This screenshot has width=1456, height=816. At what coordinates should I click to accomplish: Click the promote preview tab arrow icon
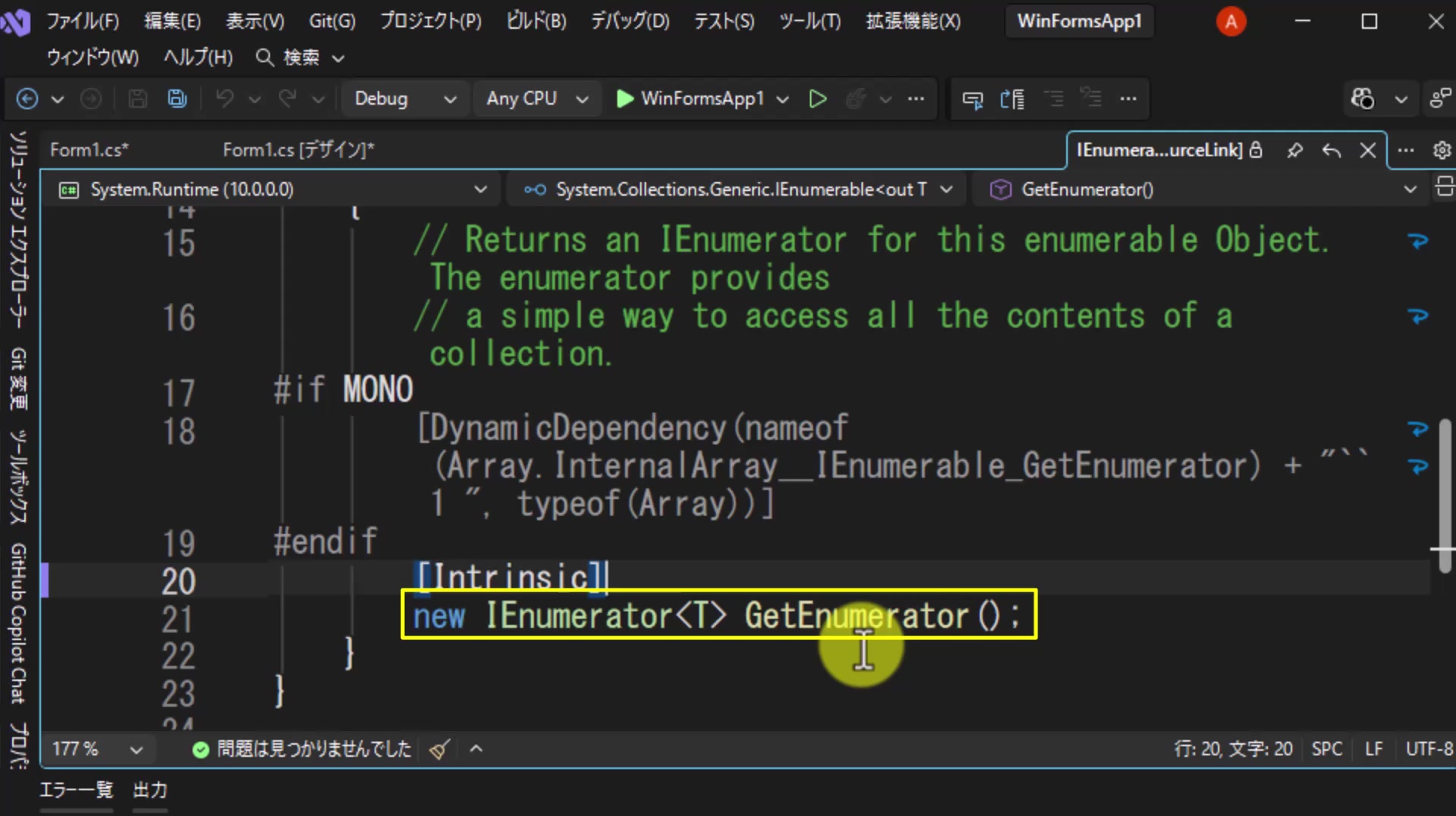click(x=1332, y=150)
